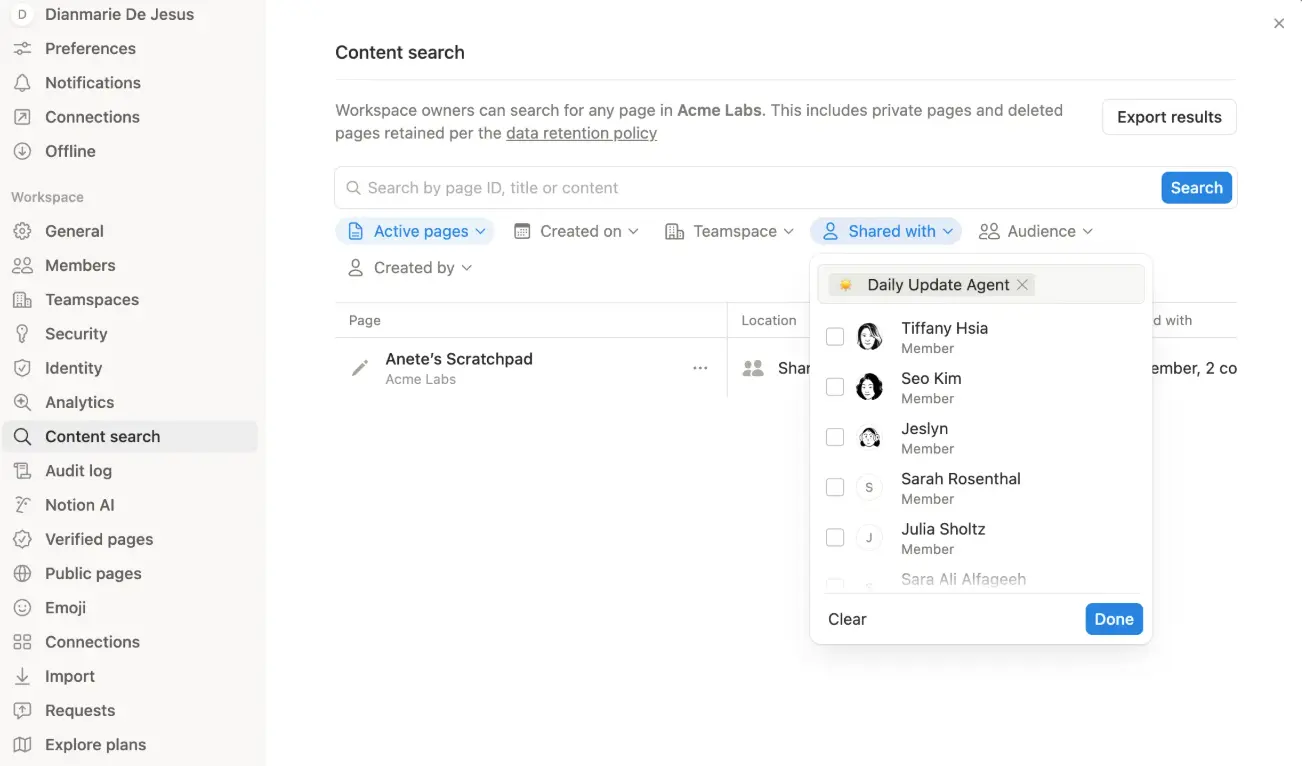Open the Teamspace filter dropdown

(x=730, y=231)
